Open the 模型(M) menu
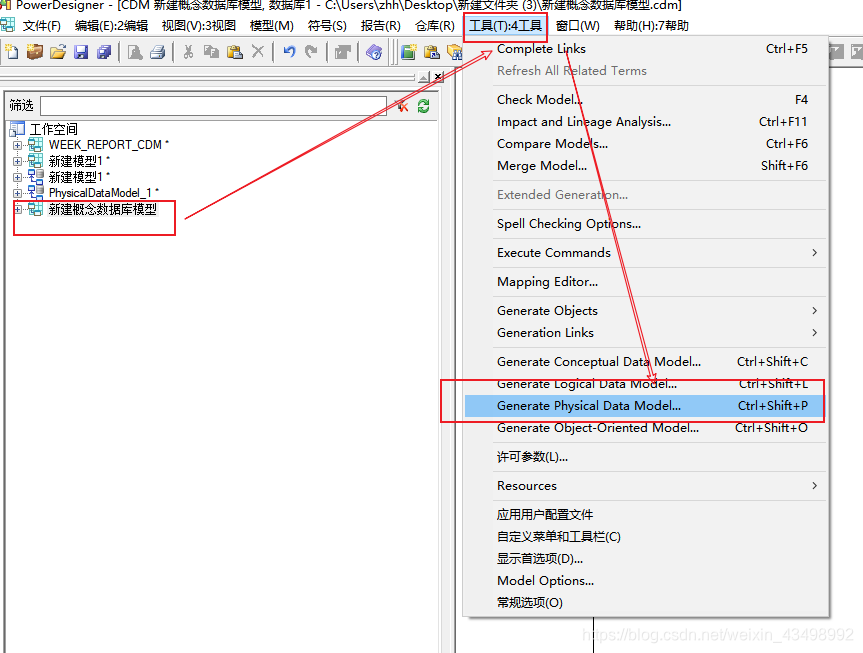Image resolution: width=863 pixels, height=653 pixels. pyautogui.click(x=271, y=26)
